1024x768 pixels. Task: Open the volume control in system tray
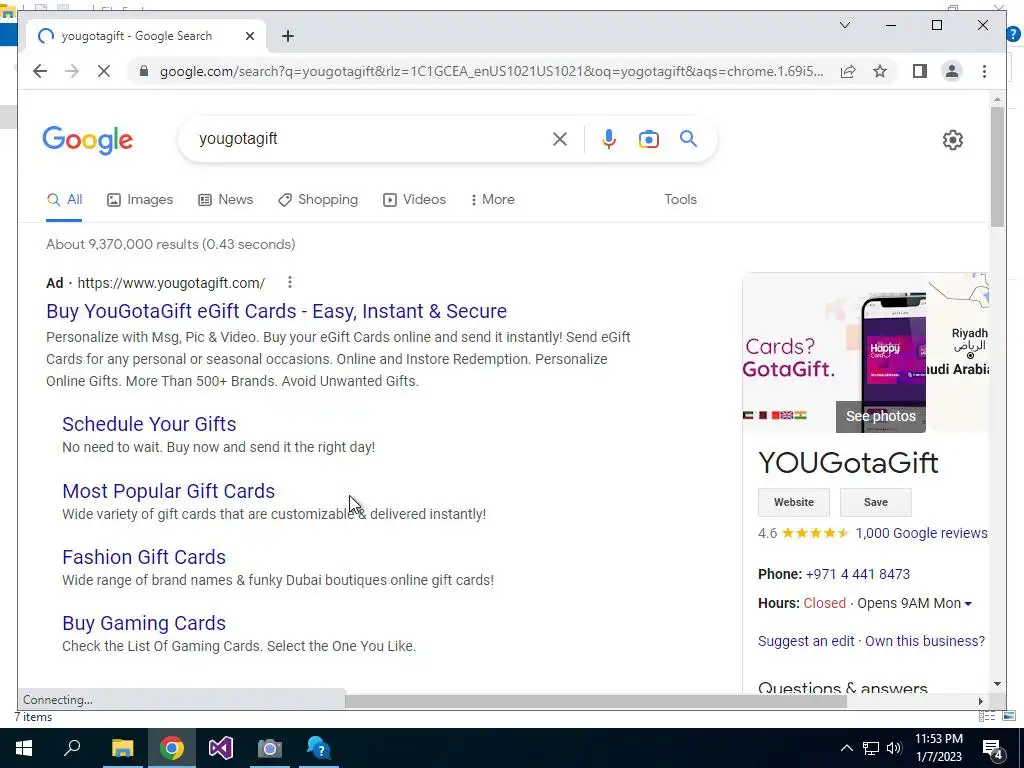pos(894,748)
